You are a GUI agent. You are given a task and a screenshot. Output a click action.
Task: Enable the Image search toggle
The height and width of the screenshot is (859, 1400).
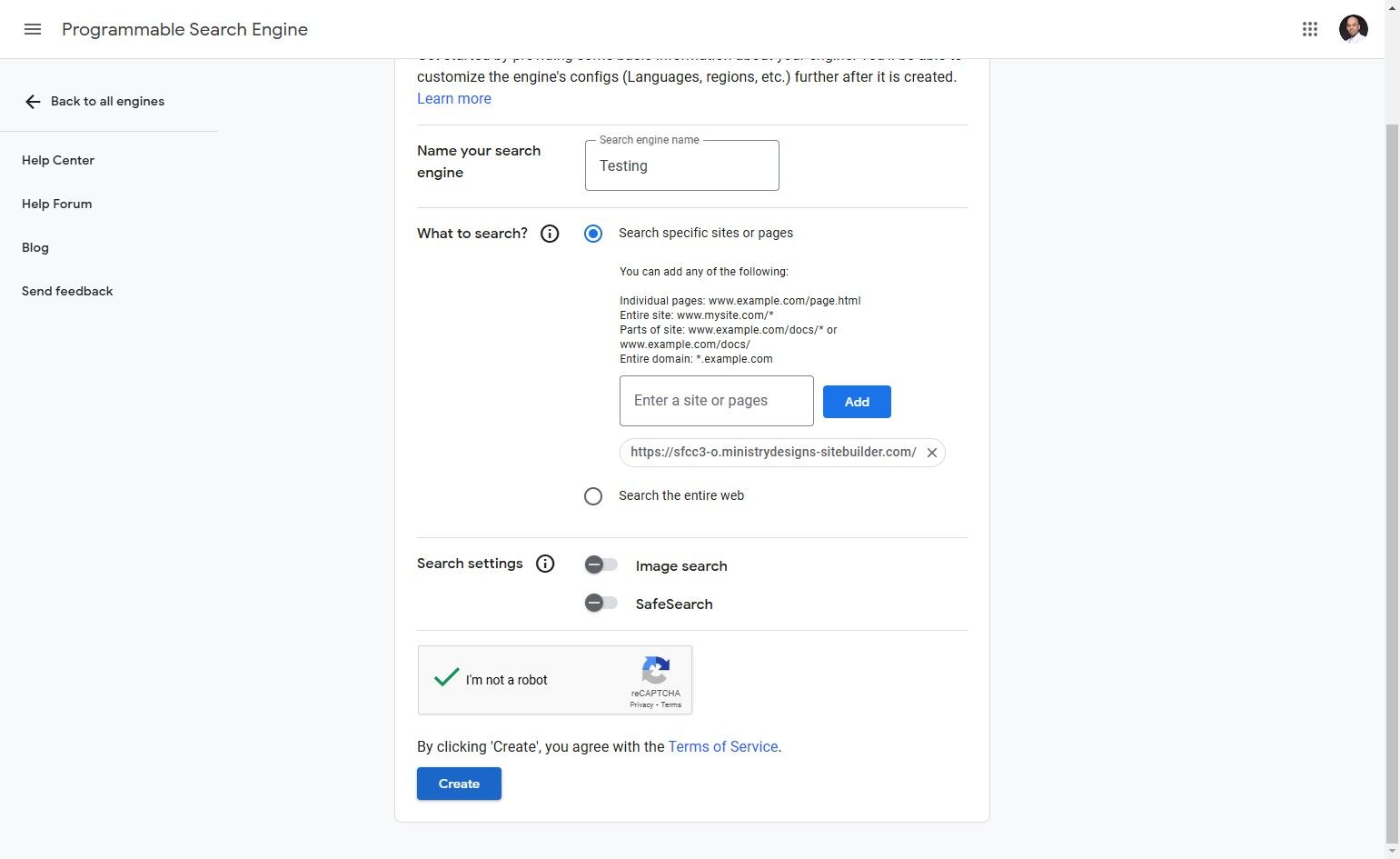coord(601,565)
